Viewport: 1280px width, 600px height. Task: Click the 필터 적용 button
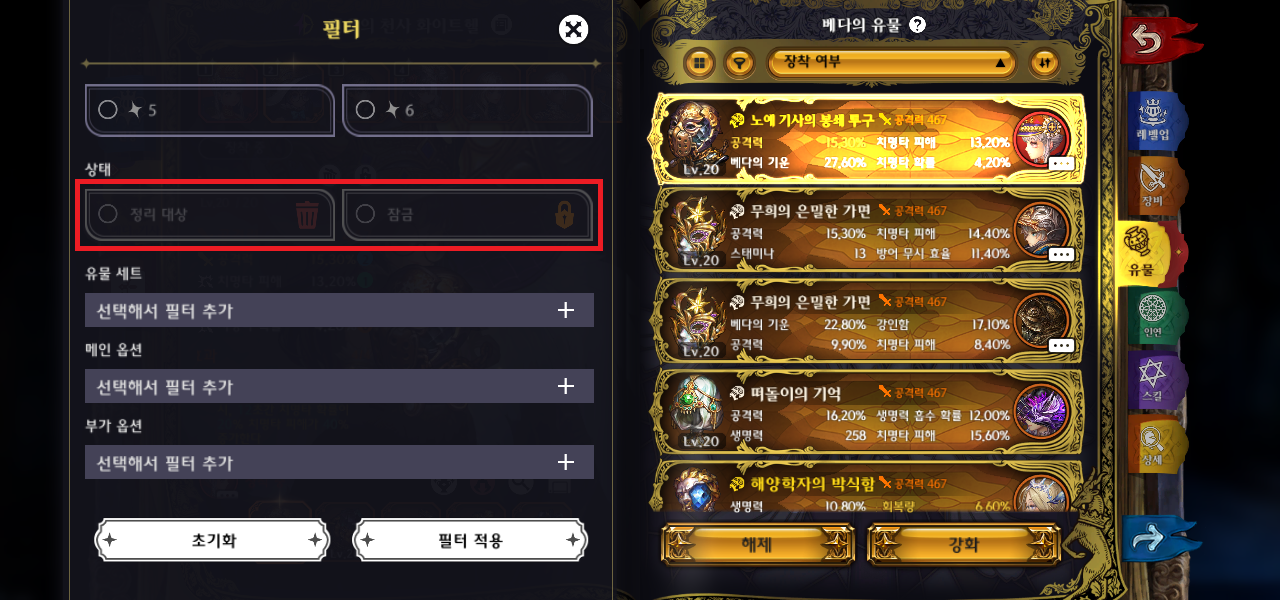click(x=470, y=541)
